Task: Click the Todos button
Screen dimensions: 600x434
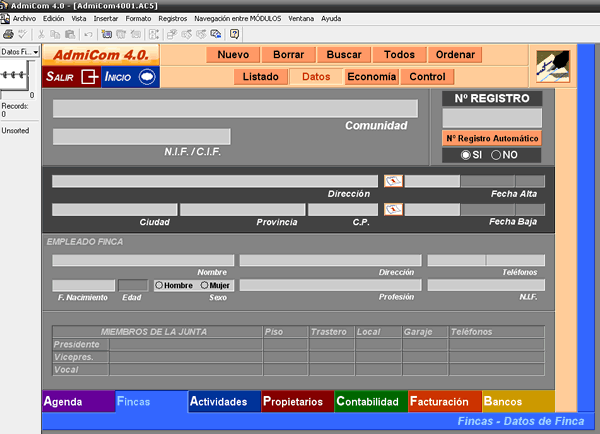Action: pos(399,55)
